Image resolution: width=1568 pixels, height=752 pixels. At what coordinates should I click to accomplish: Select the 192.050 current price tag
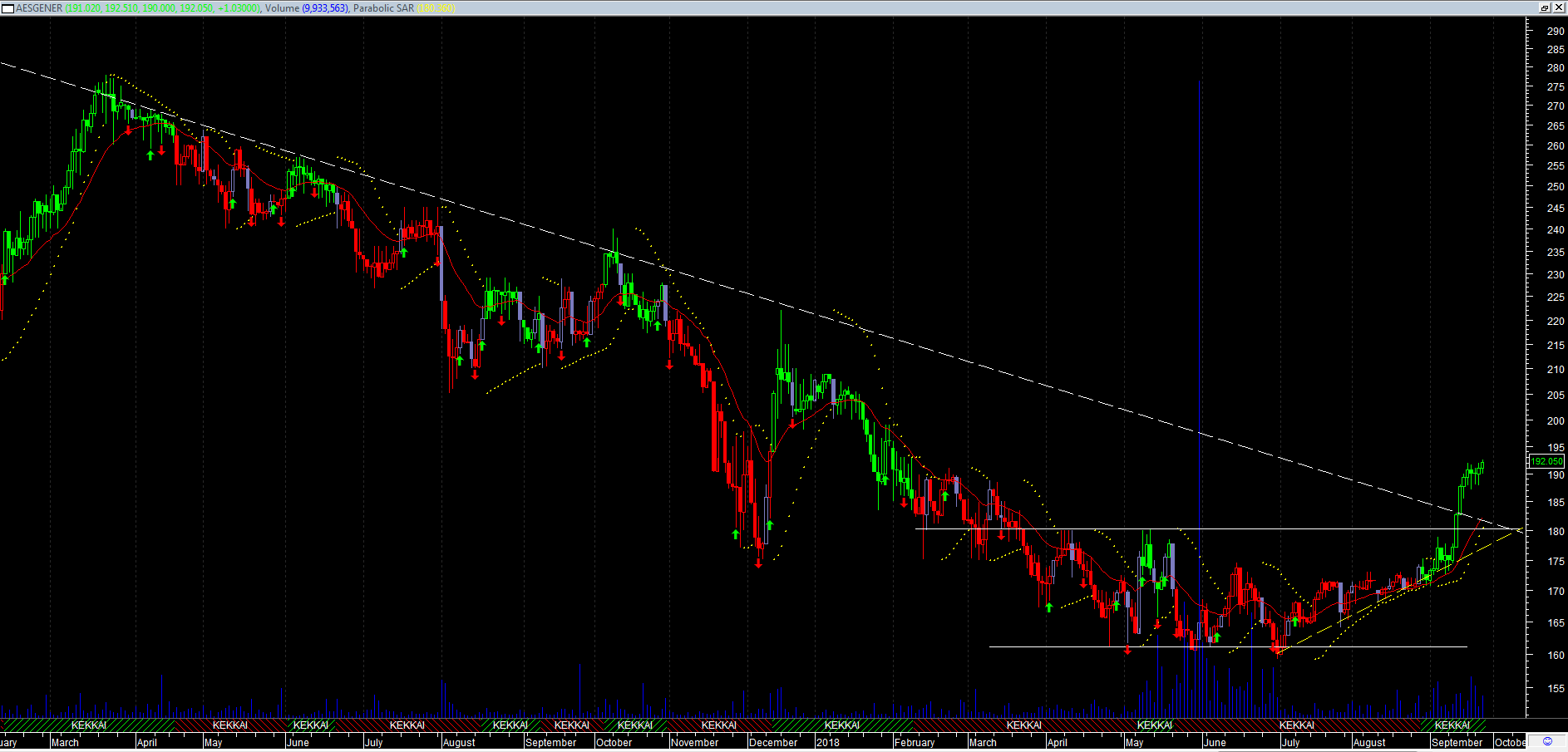pos(1547,461)
